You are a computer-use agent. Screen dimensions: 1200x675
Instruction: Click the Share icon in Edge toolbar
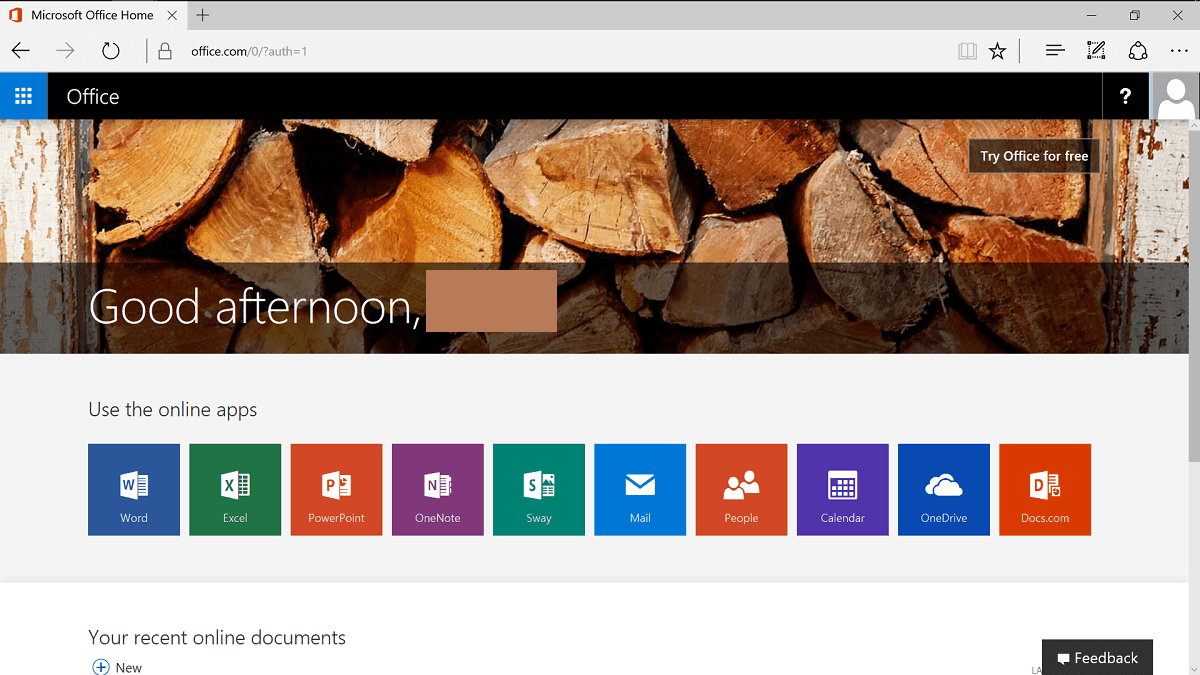1138,51
